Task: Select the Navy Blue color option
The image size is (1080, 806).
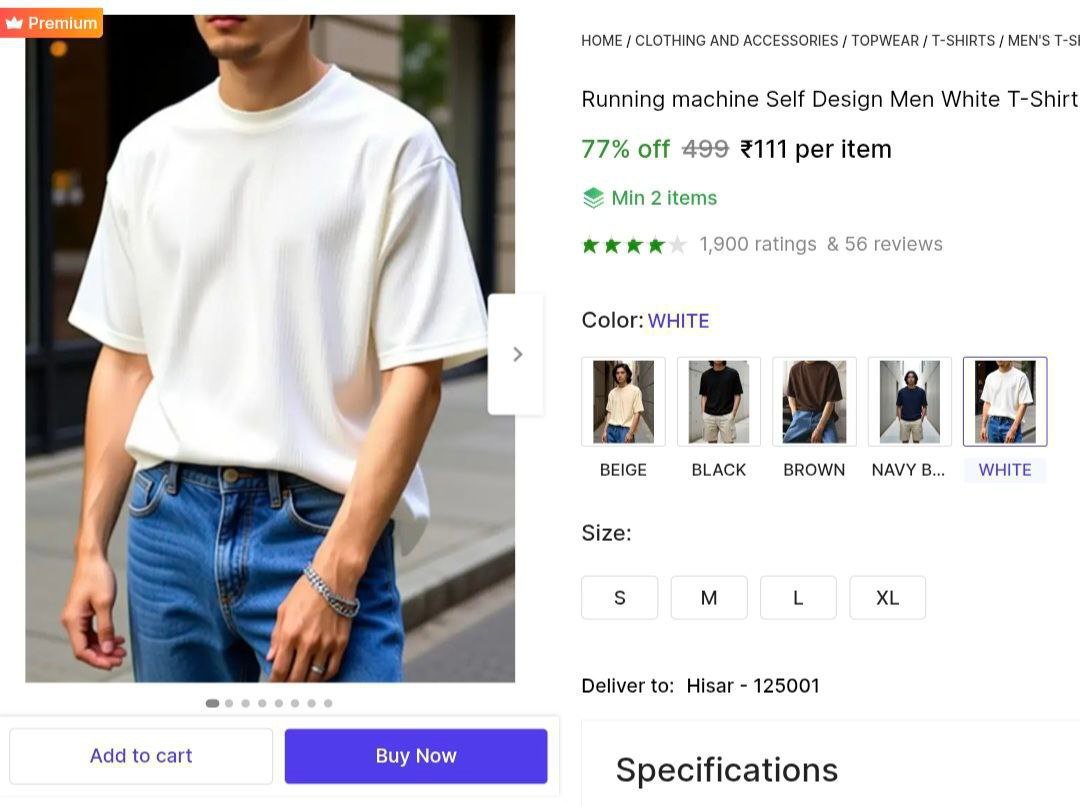Action: point(909,402)
